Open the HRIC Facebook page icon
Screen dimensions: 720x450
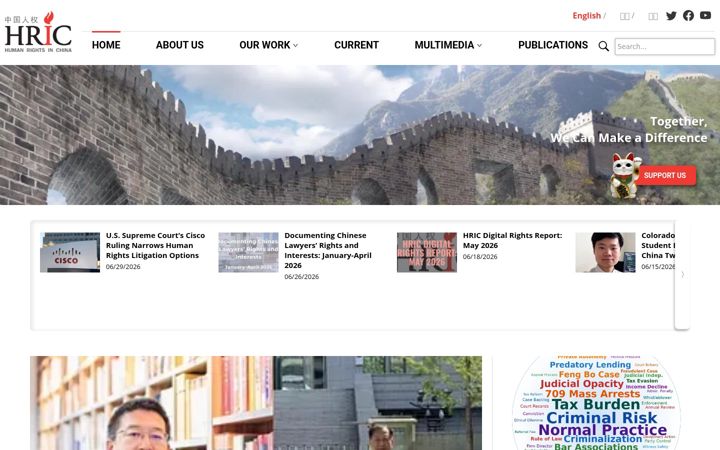(688, 16)
